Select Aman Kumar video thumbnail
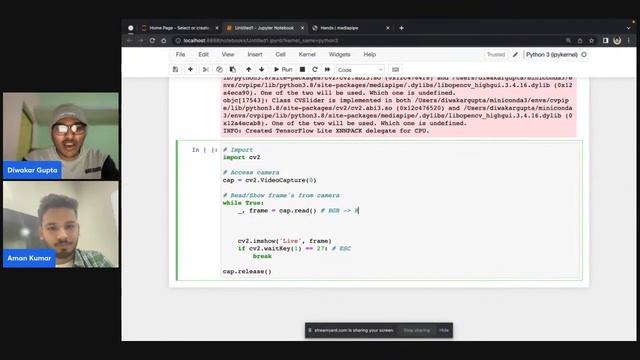 click(x=61, y=224)
